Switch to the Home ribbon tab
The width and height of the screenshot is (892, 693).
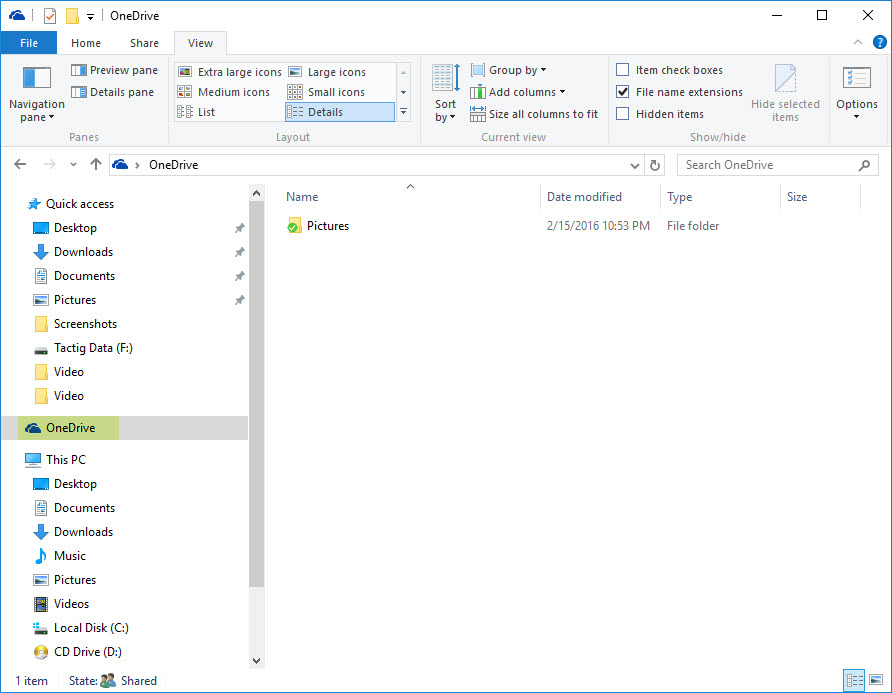86,43
